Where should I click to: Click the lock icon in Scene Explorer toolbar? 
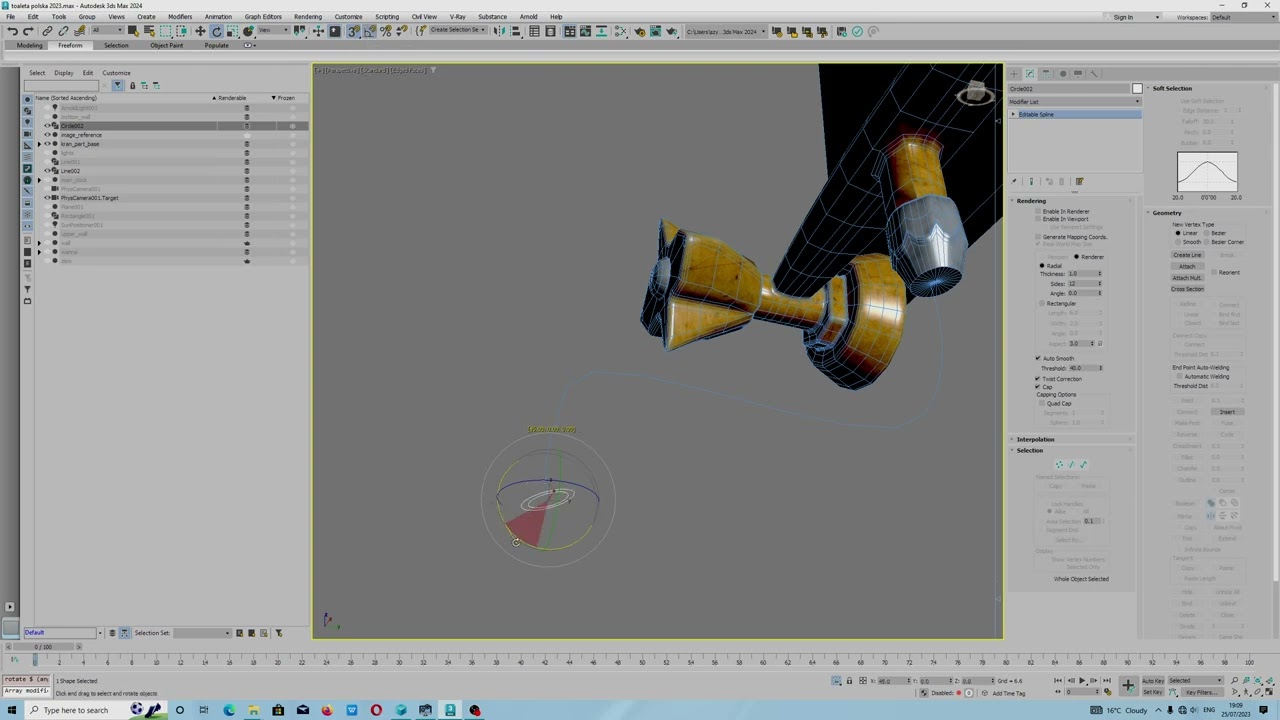click(x=132, y=85)
